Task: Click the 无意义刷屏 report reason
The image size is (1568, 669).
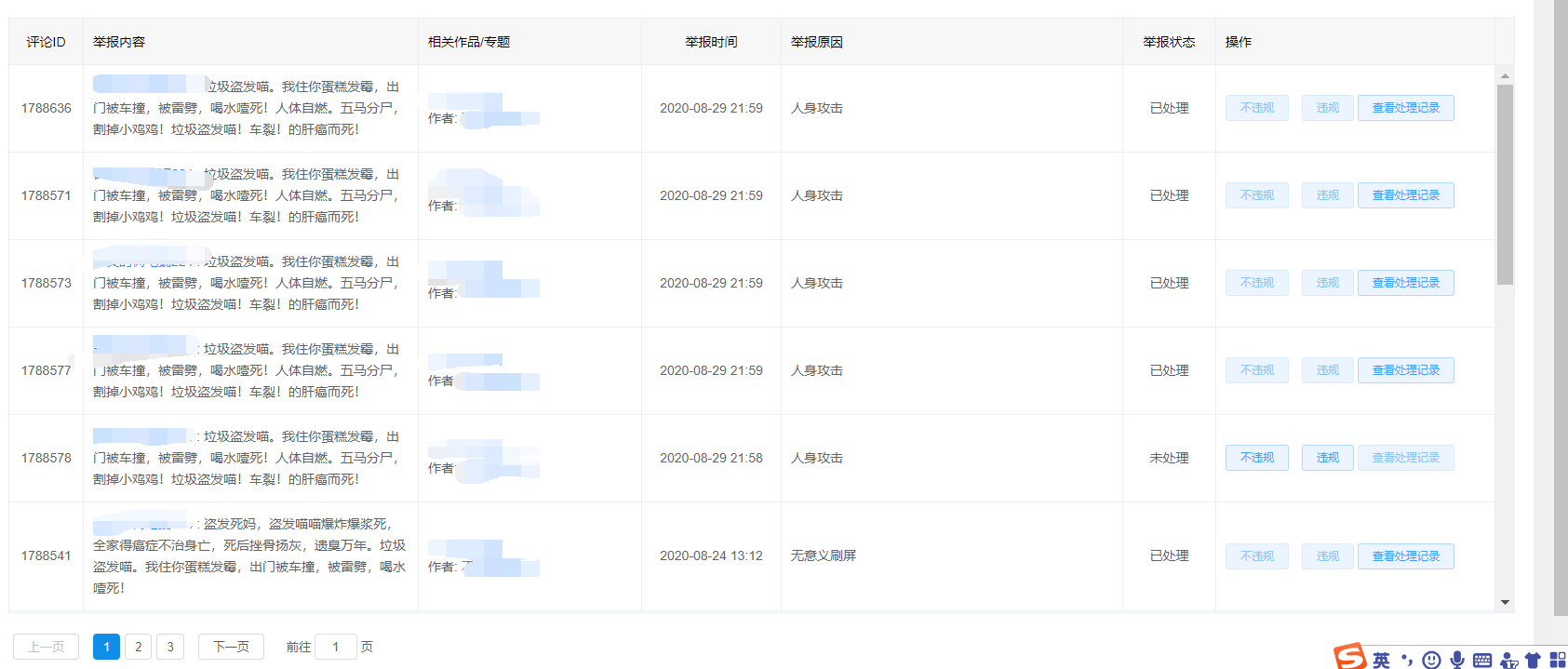Action: click(x=824, y=555)
